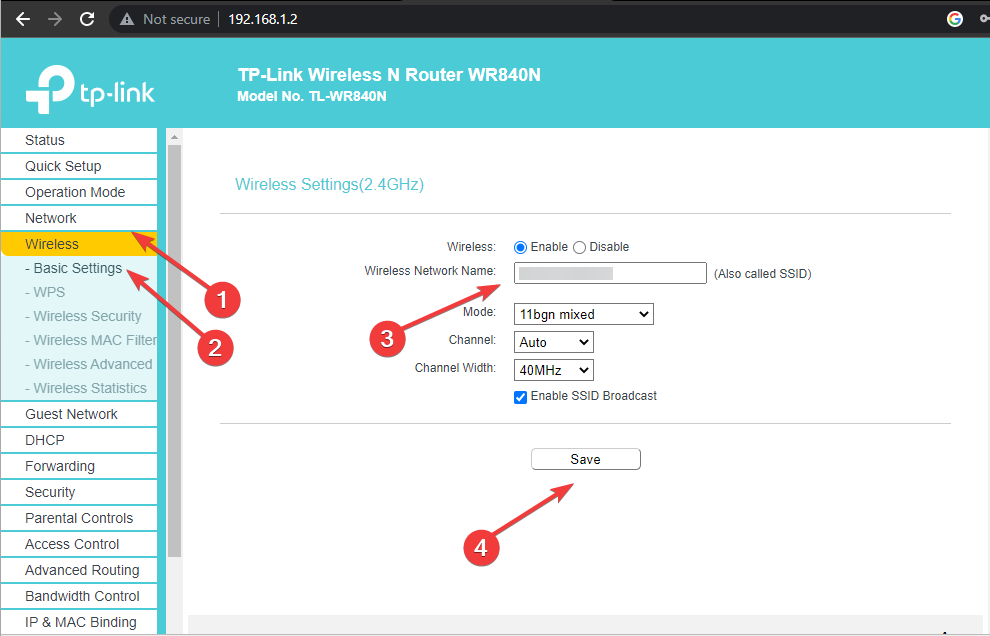Open the Channel Width dropdown
The width and height of the screenshot is (990, 636).
554,370
